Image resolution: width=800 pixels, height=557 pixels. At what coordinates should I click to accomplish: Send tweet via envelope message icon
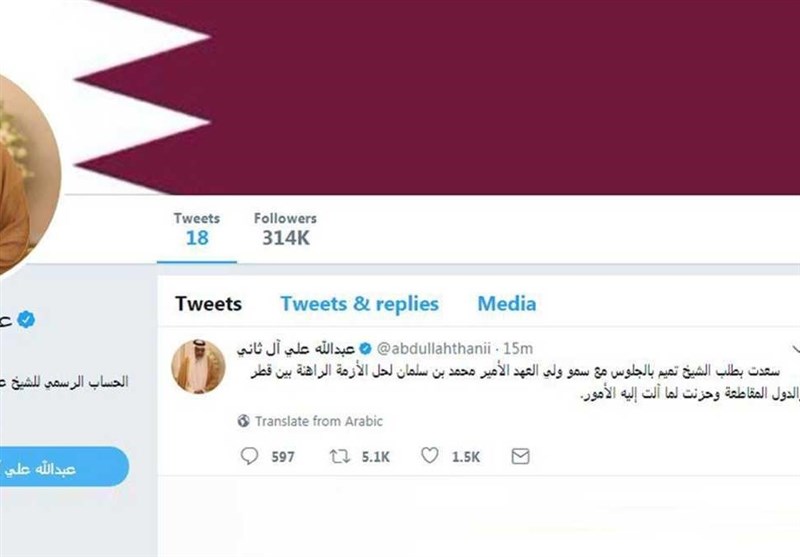520,456
